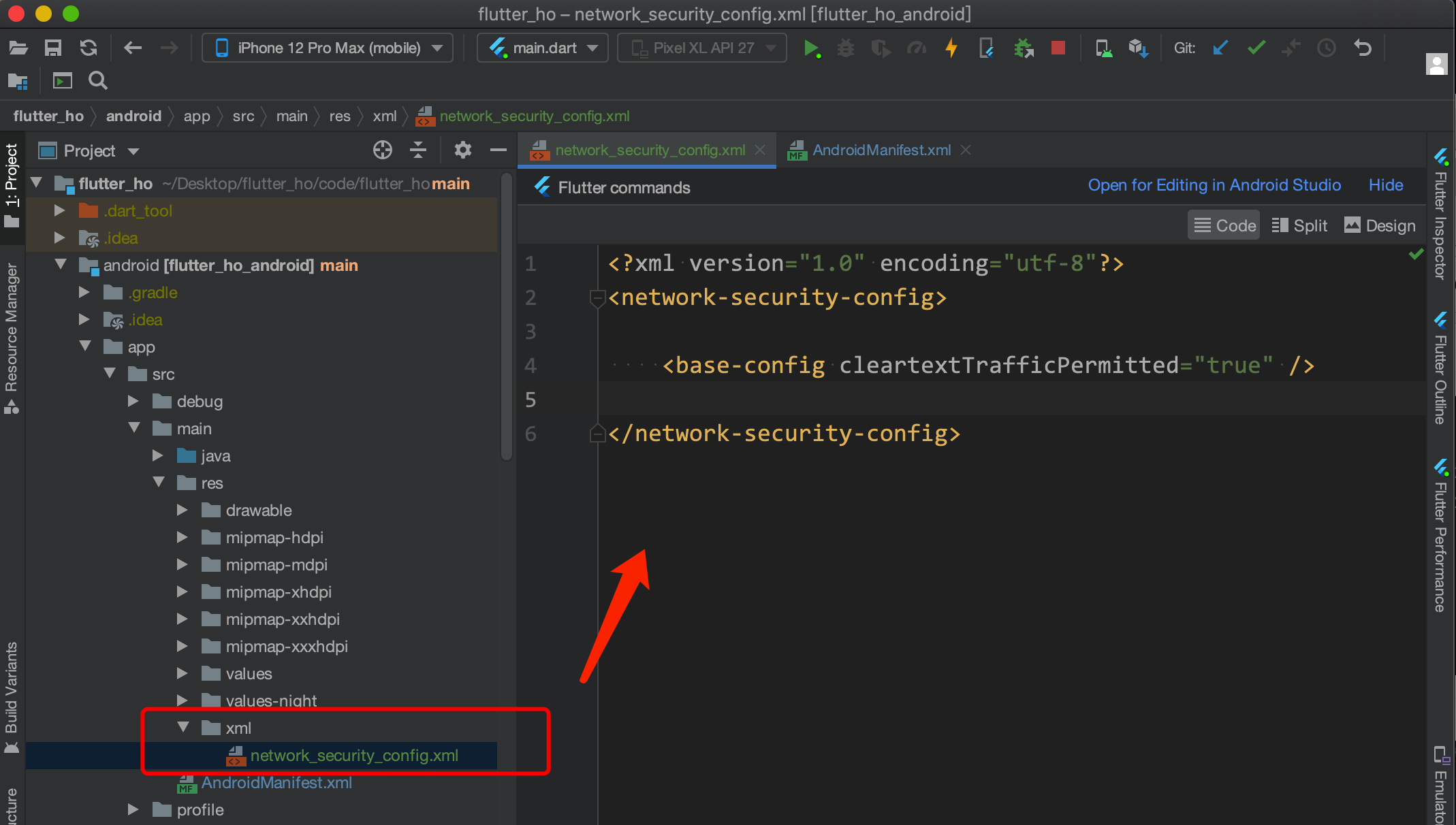Toggle Flutter Performance side panel

click(1441, 536)
